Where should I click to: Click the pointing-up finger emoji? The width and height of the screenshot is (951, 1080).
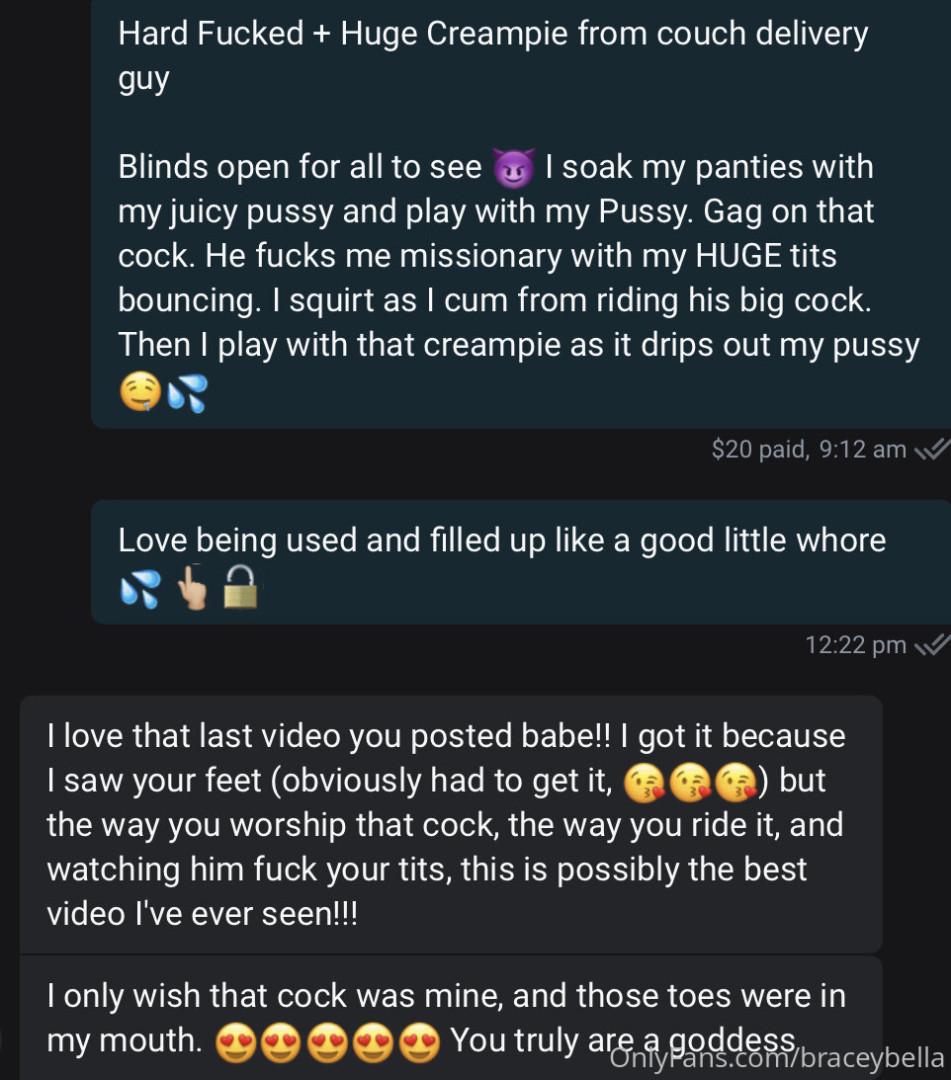pos(192,587)
